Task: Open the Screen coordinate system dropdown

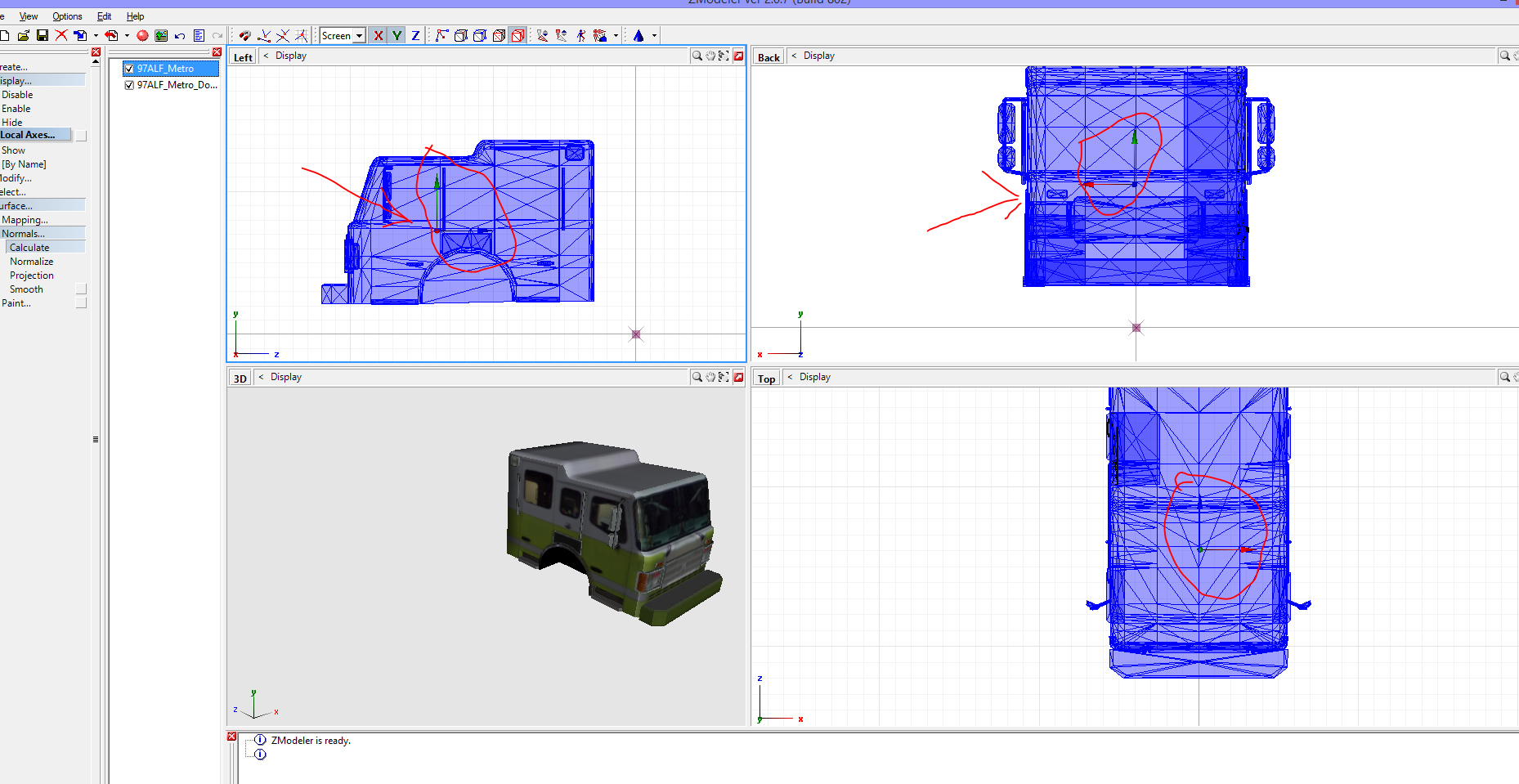Action: tap(358, 35)
